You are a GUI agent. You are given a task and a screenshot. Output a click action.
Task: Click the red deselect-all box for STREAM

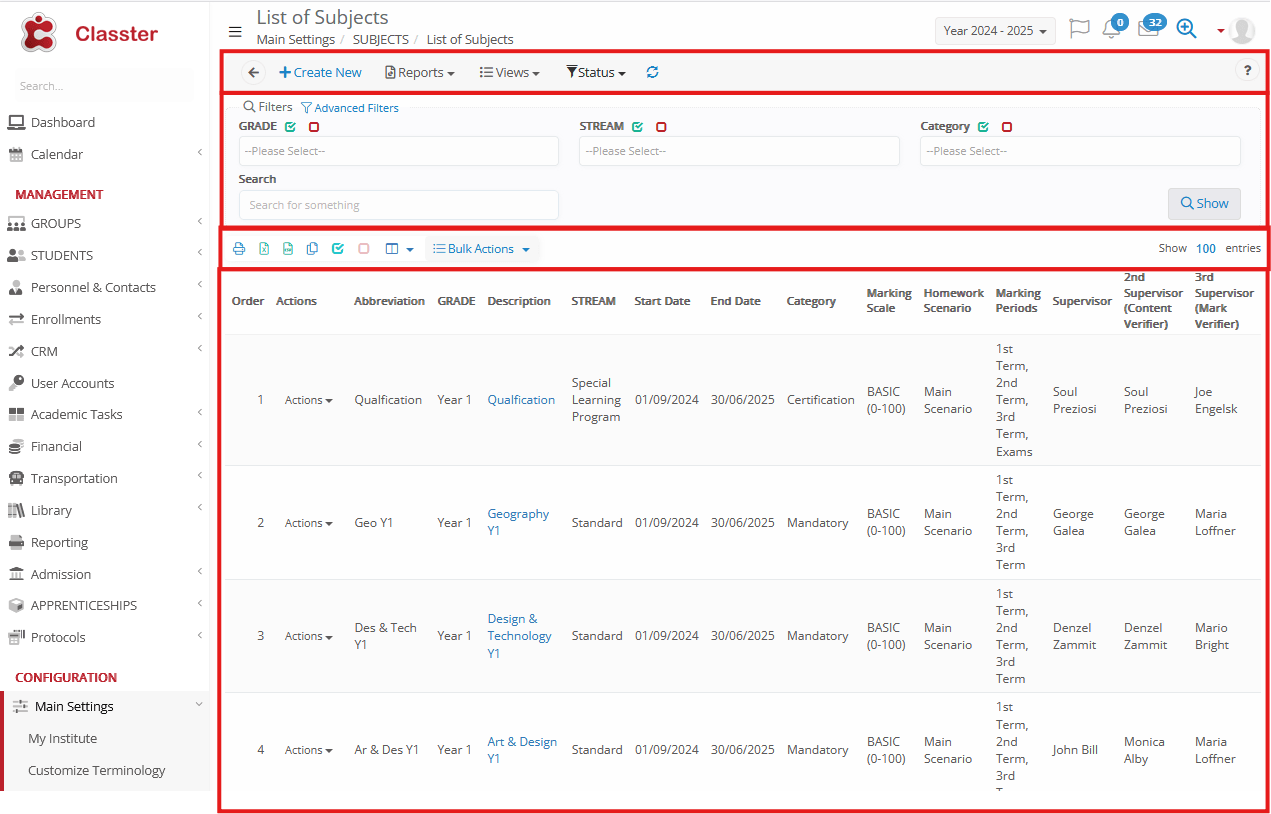point(661,127)
